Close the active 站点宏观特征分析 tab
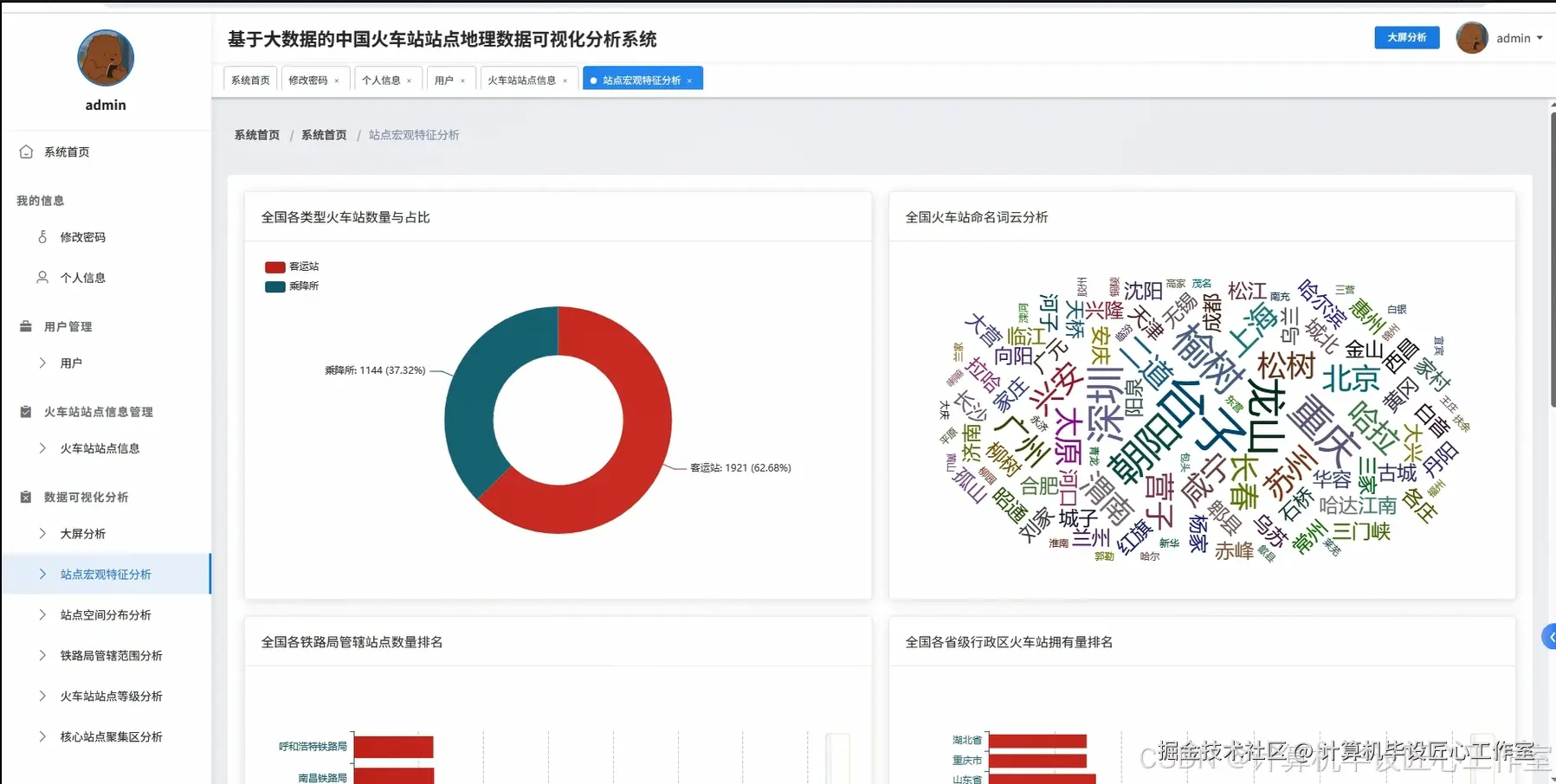This screenshot has width=1556, height=784. tap(689, 80)
